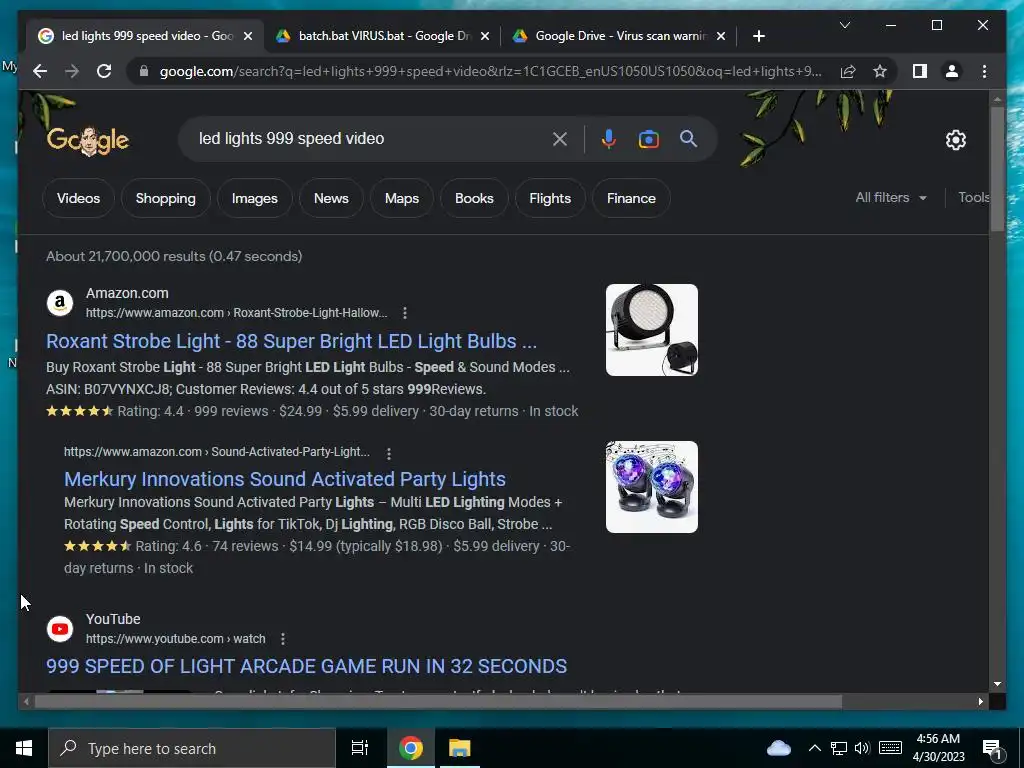Filter results by Shopping
The image size is (1024, 768).
point(165,198)
